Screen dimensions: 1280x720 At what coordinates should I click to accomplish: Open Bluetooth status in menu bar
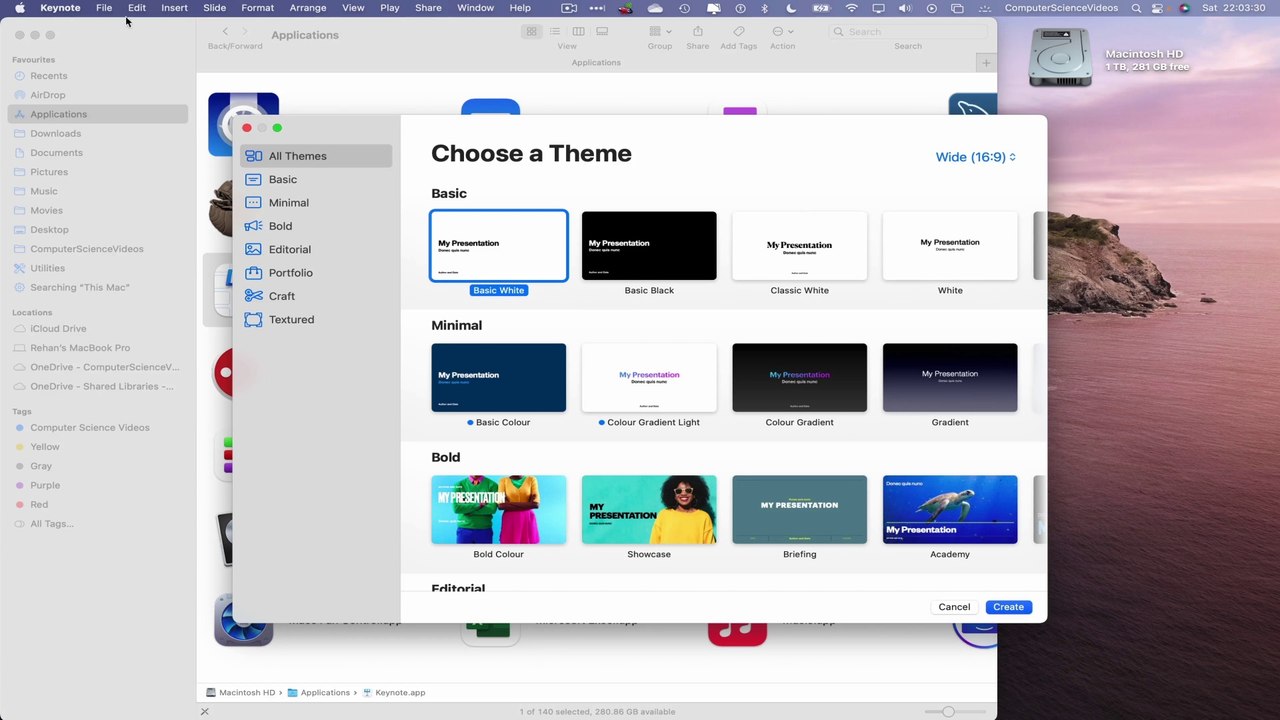point(765,8)
